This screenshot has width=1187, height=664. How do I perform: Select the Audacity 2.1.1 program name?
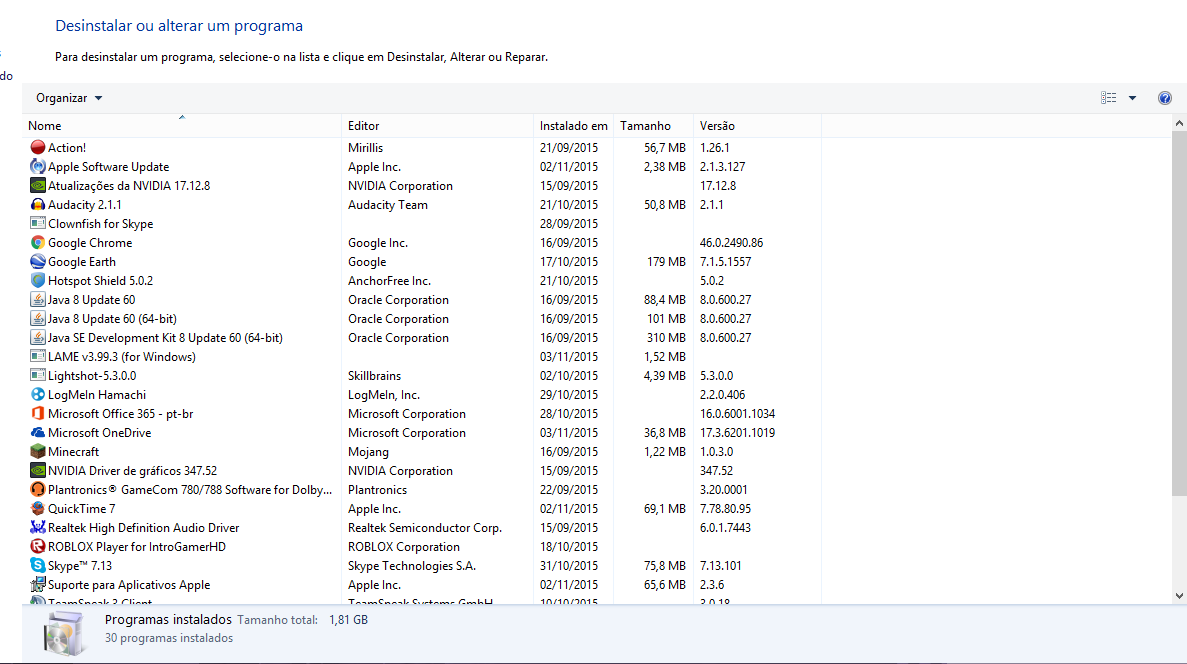click(85, 204)
